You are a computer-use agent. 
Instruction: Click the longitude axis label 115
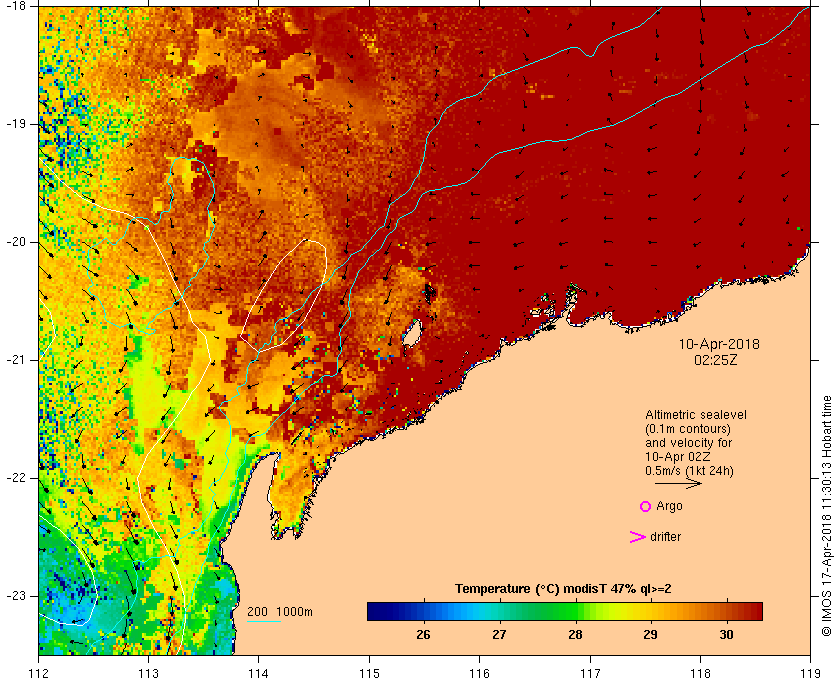pyautogui.click(x=369, y=673)
